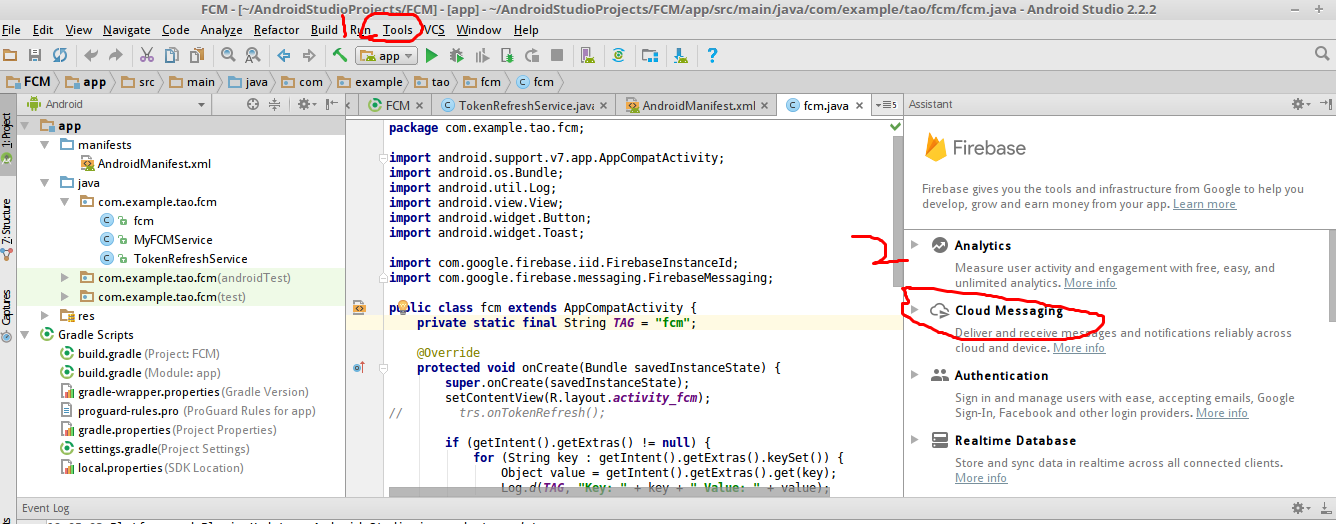Click the Make Project hammer icon
1336x524 pixels.
tap(340, 55)
